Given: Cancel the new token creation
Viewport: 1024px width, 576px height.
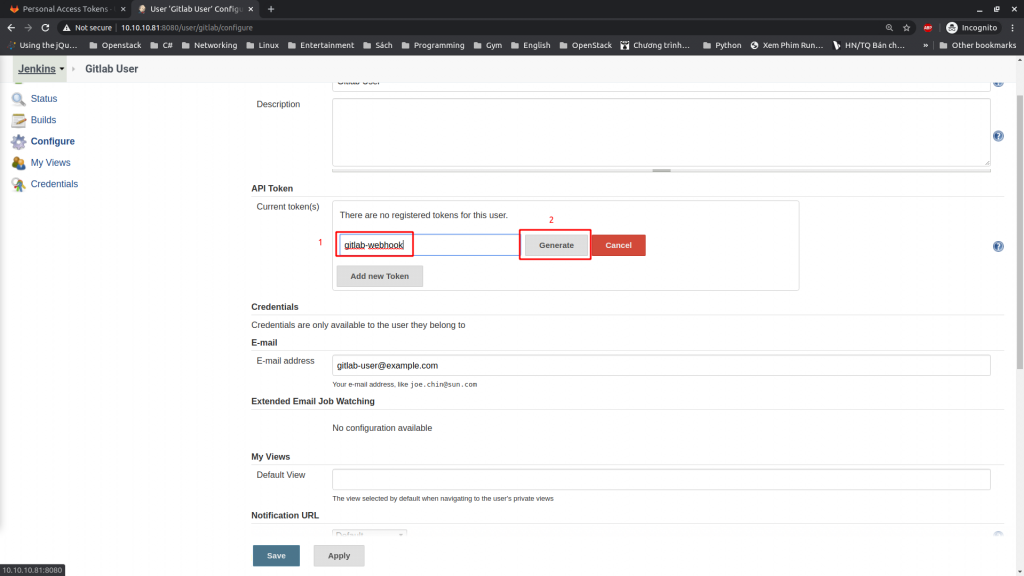Looking at the screenshot, I should [618, 245].
